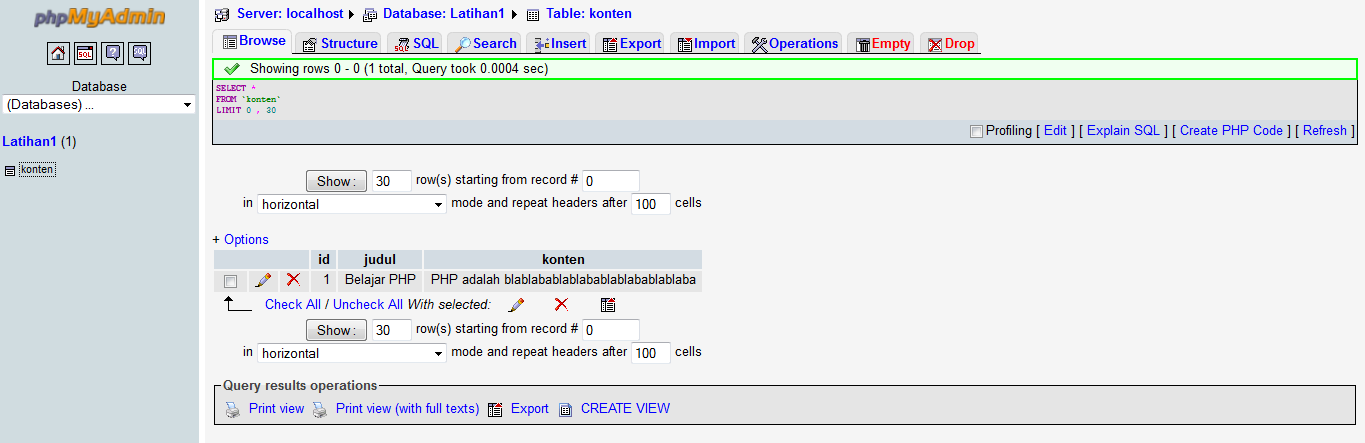The width and height of the screenshot is (1365, 443).
Task: Click the upper starting record number field
Action: [x=610, y=182]
